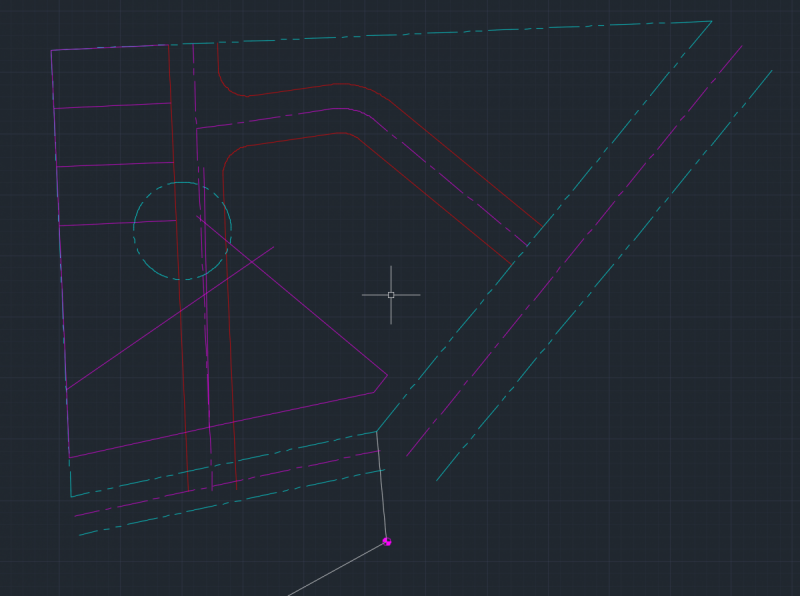
Task: Select the lowest cyan dashed line at the bottom left
Action: (232, 503)
